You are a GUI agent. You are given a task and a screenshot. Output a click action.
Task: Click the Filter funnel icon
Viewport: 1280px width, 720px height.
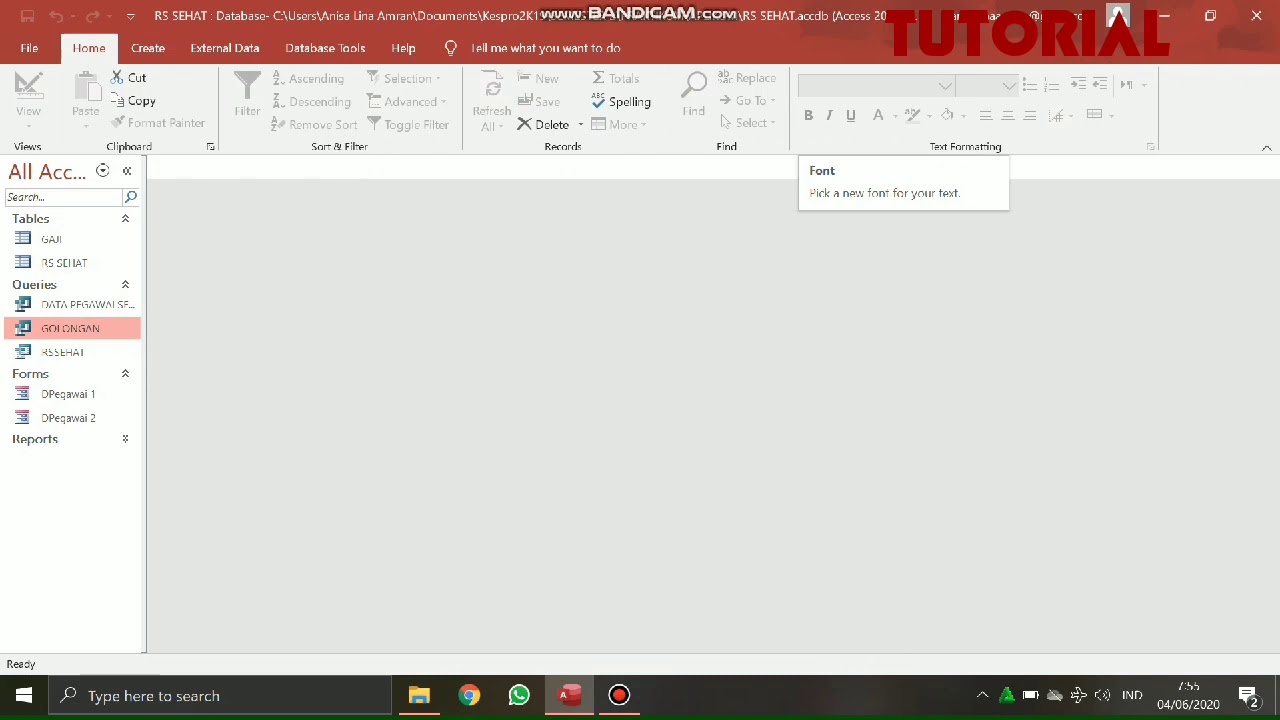tap(247, 86)
